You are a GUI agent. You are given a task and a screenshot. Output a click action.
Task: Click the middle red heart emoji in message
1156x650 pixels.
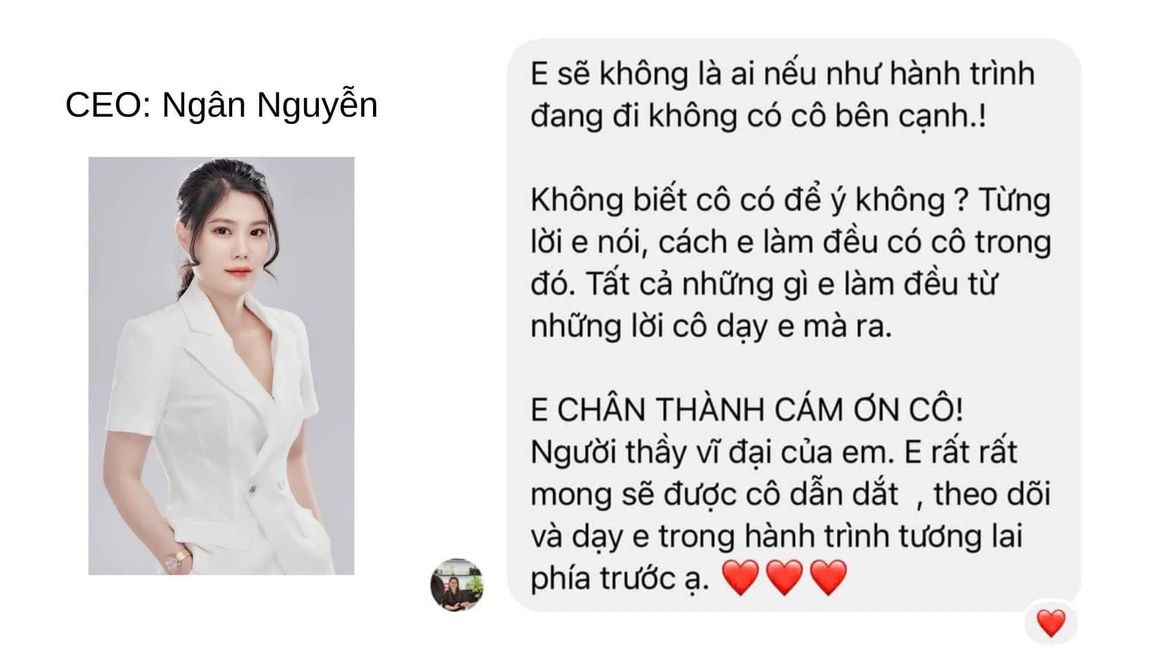(x=784, y=577)
